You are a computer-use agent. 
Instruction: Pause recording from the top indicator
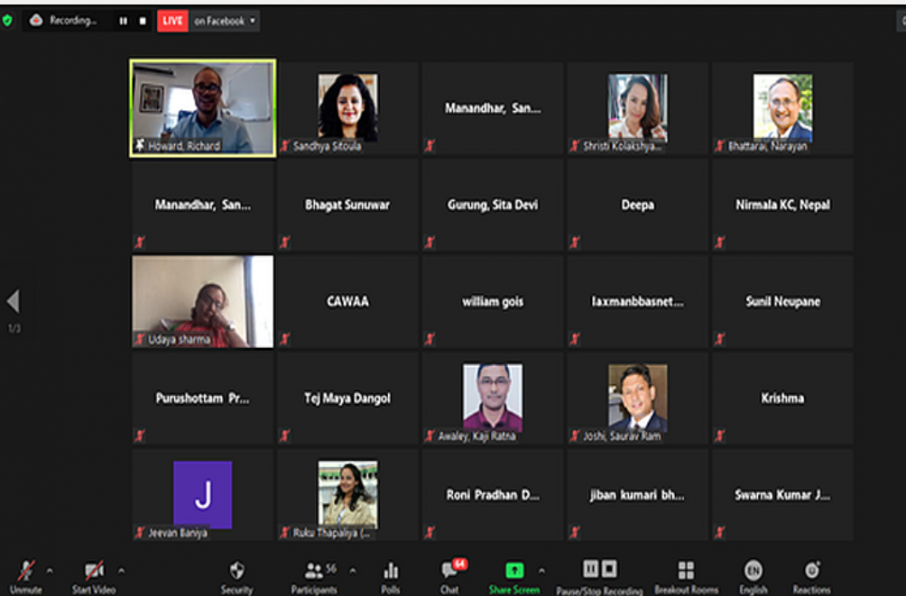123,21
